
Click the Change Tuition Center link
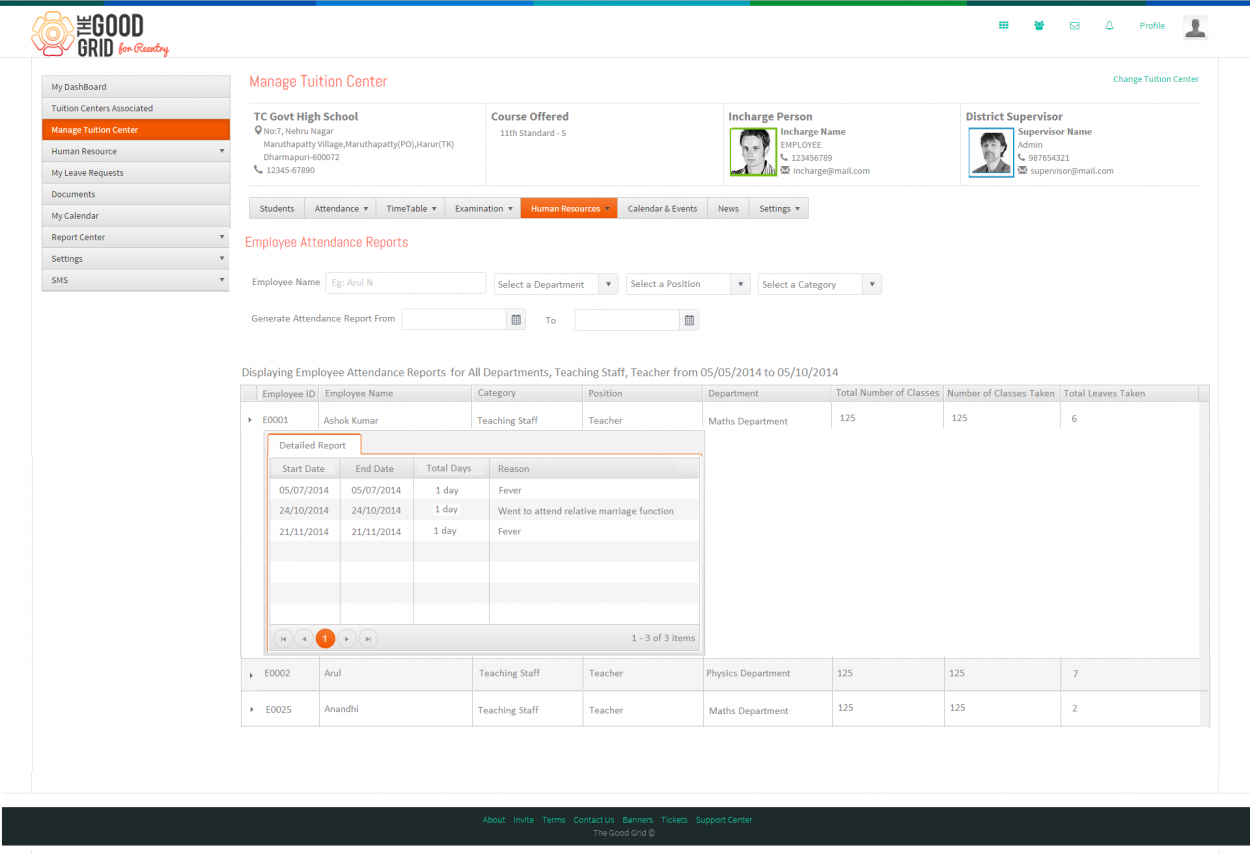click(x=1155, y=79)
